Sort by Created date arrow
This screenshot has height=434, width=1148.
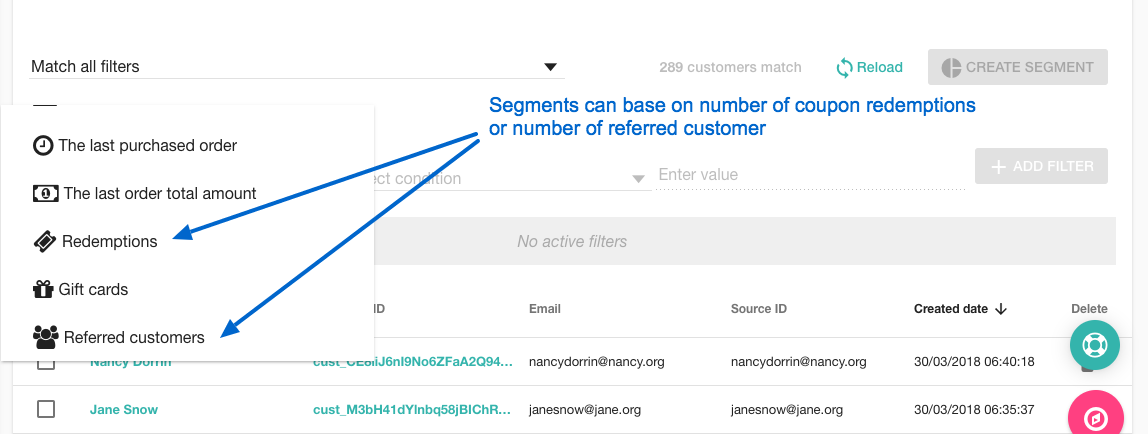[x=1001, y=309]
